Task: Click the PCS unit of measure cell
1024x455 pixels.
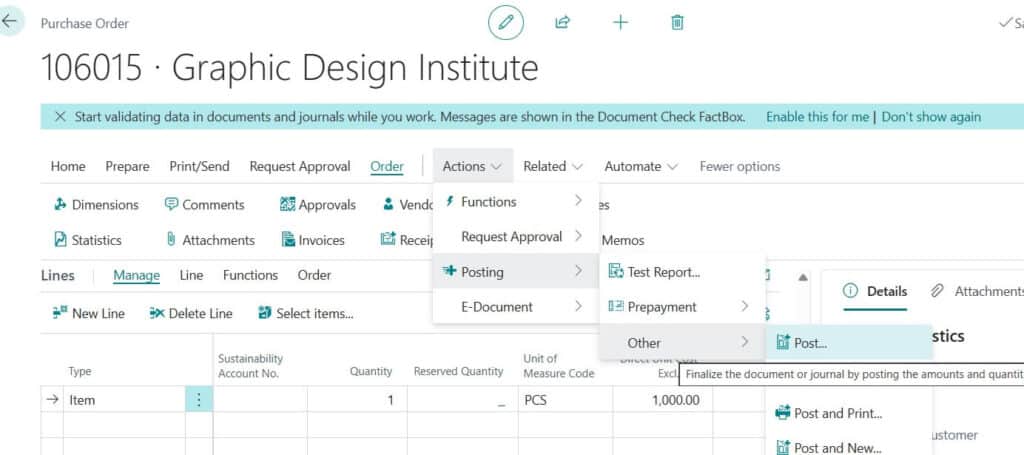Action: (x=565, y=400)
